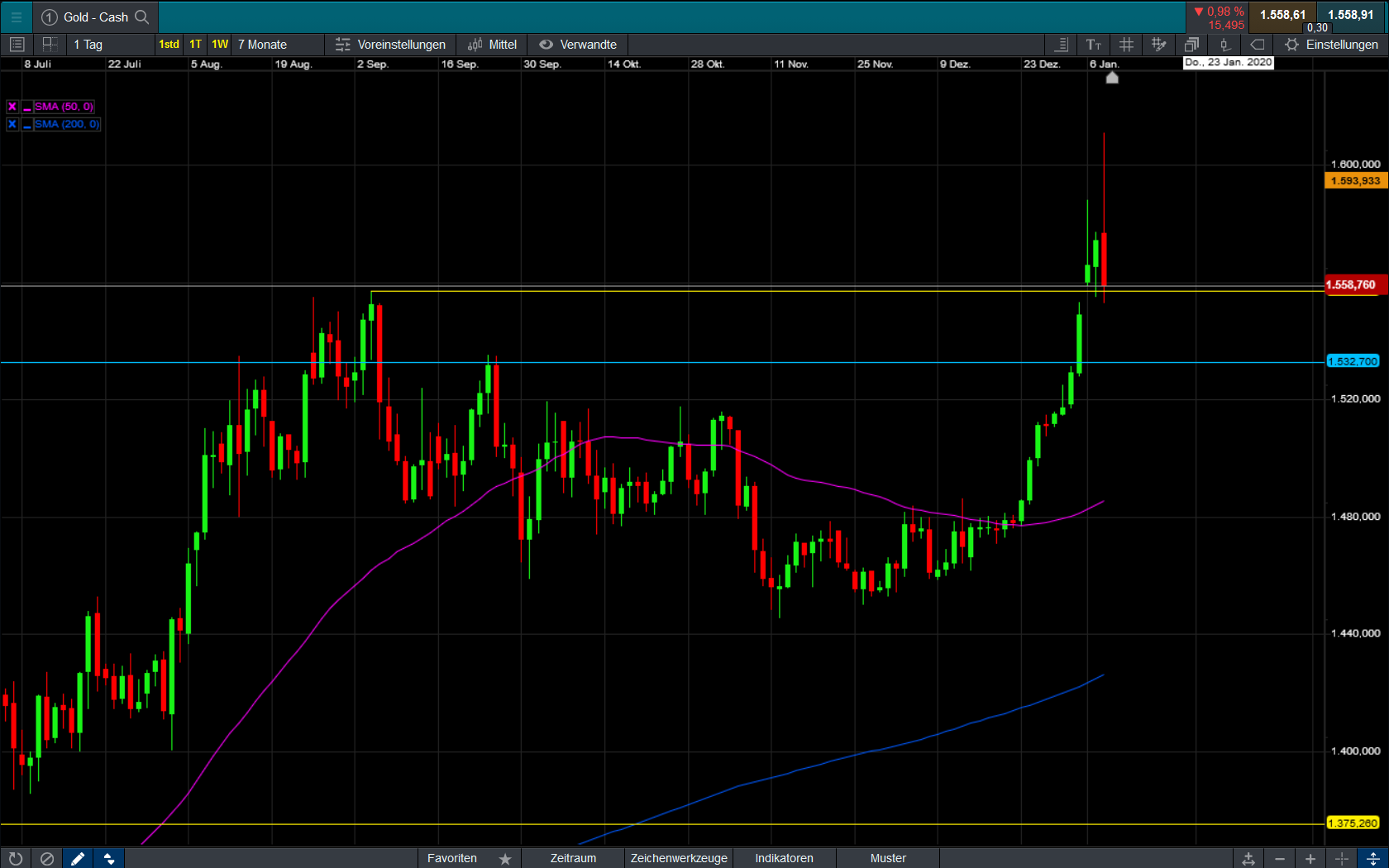
Task: Open the grid color picker icon
Action: pyautogui.click(x=1158, y=45)
